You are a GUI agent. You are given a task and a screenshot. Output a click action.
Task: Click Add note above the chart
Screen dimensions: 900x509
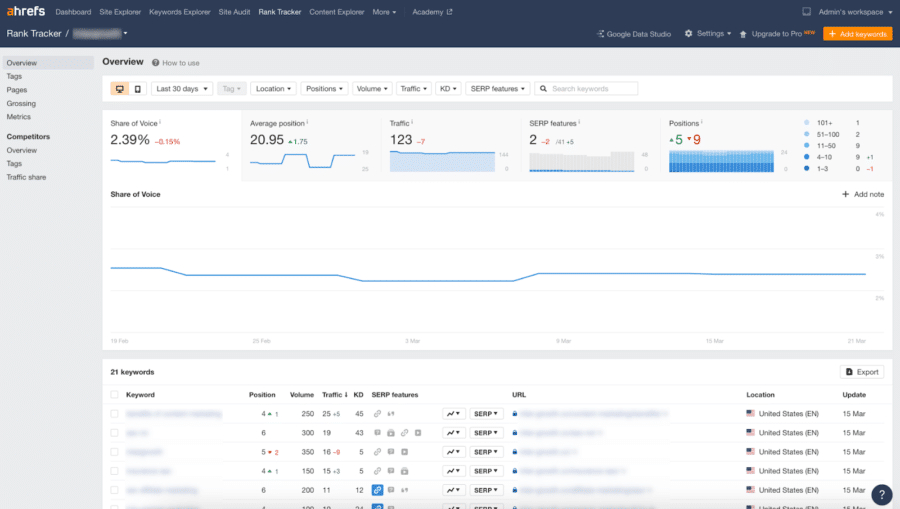(x=863, y=195)
